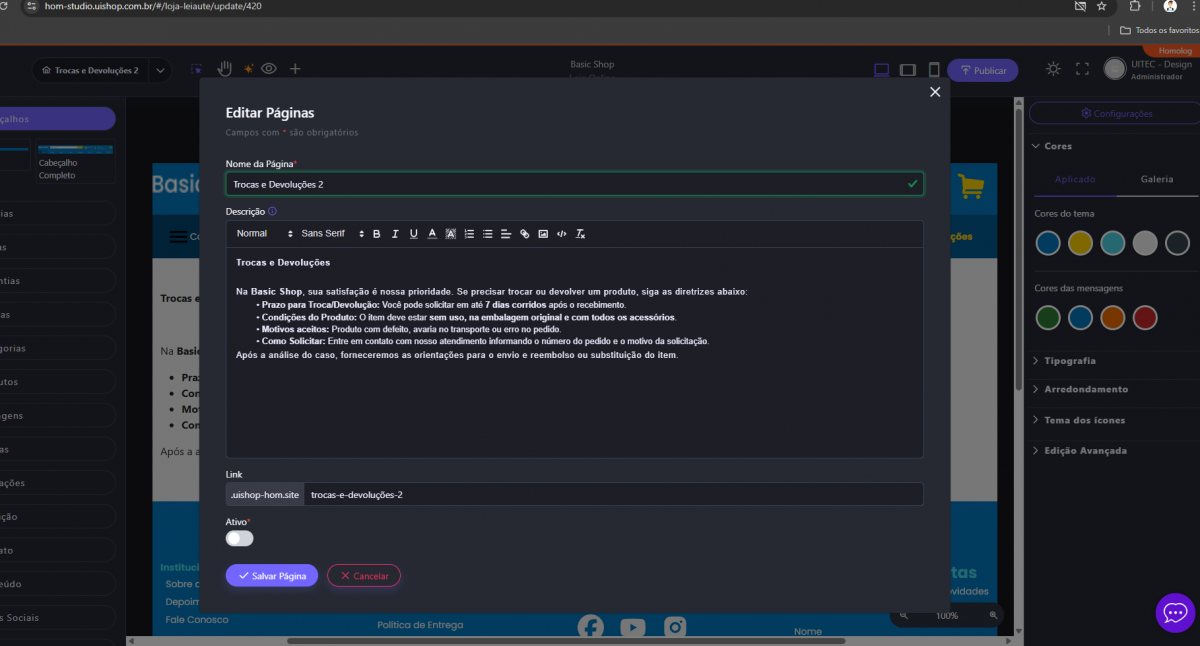This screenshot has width=1200, height=646.
Task: Click the underline formatting icon
Action: tap(414, 234)
